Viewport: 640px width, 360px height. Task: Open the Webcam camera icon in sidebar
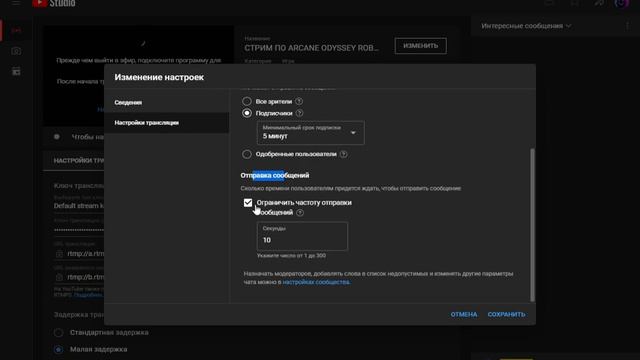(x=16, y=51)
